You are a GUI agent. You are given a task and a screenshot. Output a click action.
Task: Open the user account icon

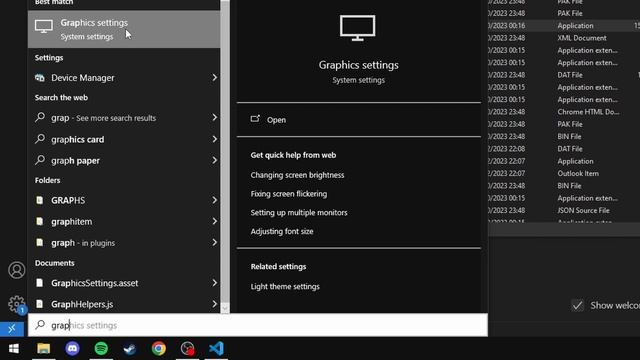click(16, 270)
